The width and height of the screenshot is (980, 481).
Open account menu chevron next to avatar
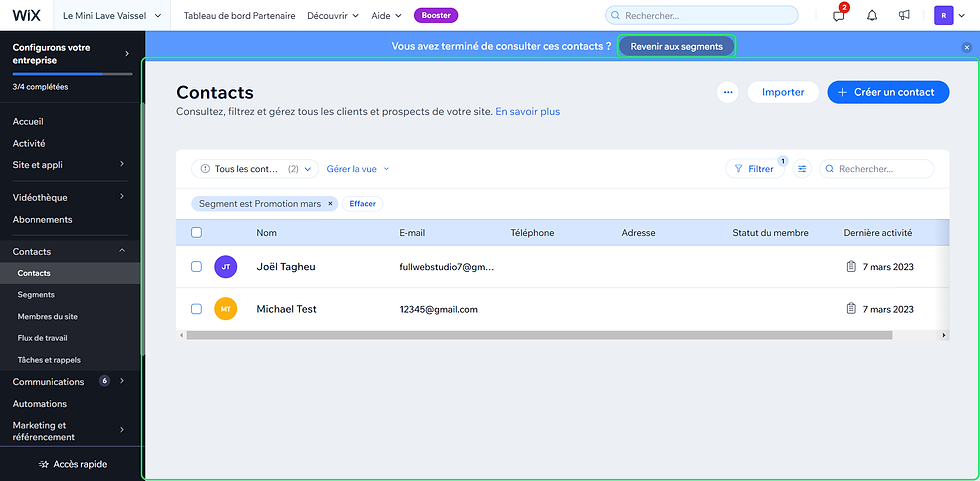click(x=961, y=16)
